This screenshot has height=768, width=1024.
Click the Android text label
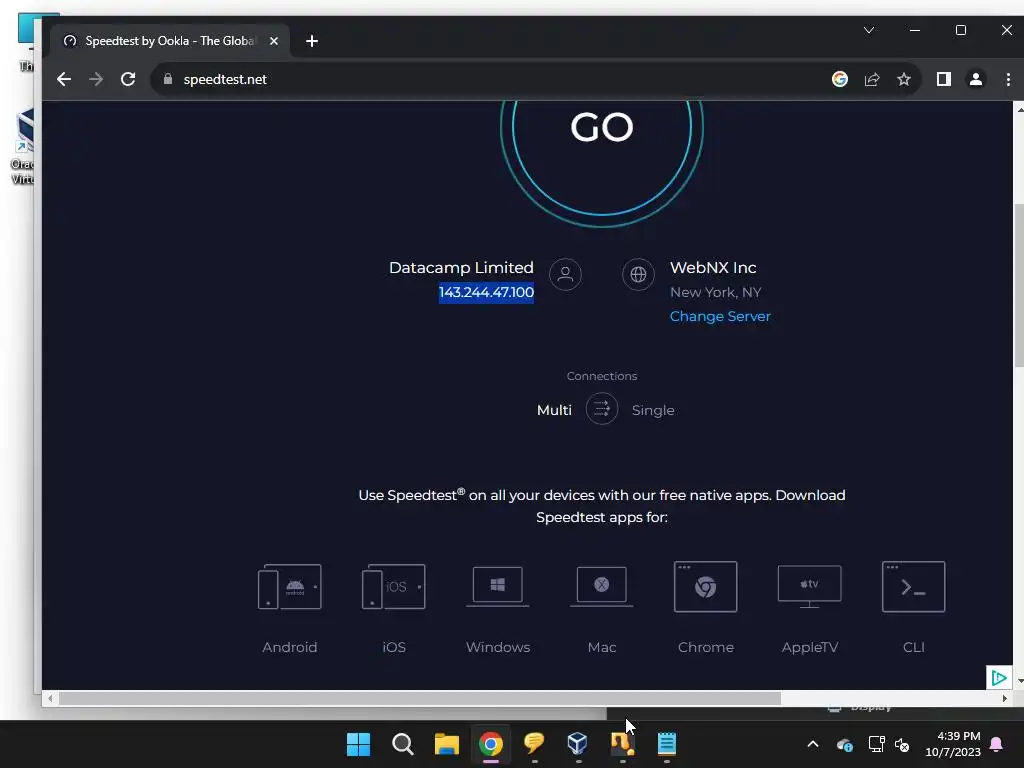point(290,647)
